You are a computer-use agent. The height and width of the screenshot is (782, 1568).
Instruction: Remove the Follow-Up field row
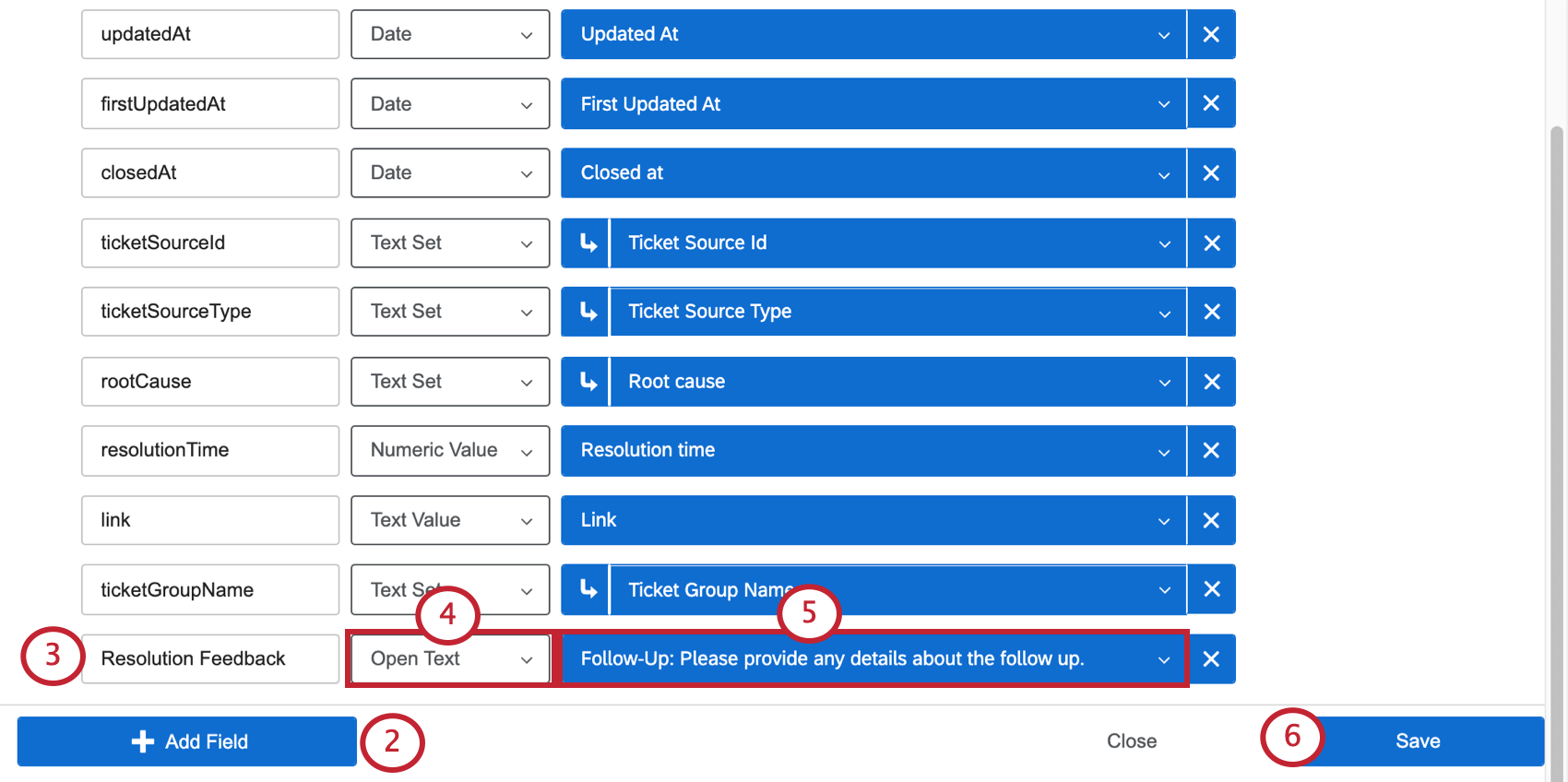1211,659
